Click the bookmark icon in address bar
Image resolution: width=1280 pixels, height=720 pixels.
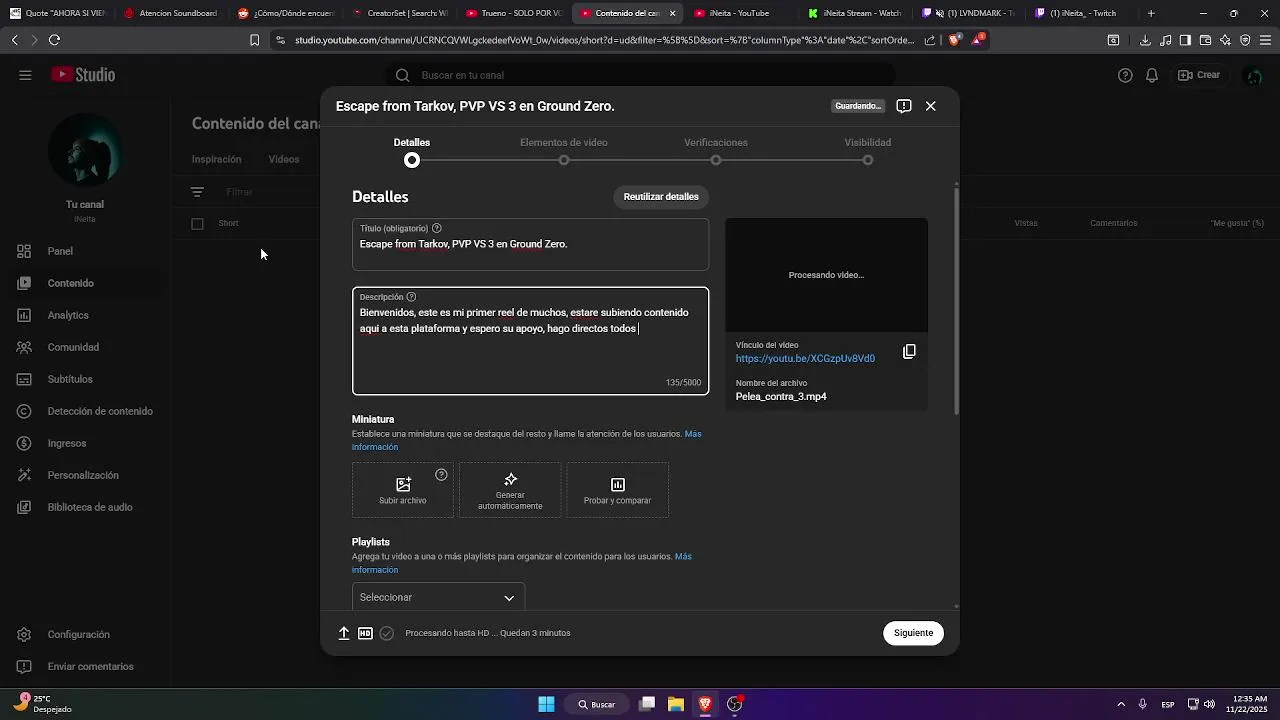[254, 40]
